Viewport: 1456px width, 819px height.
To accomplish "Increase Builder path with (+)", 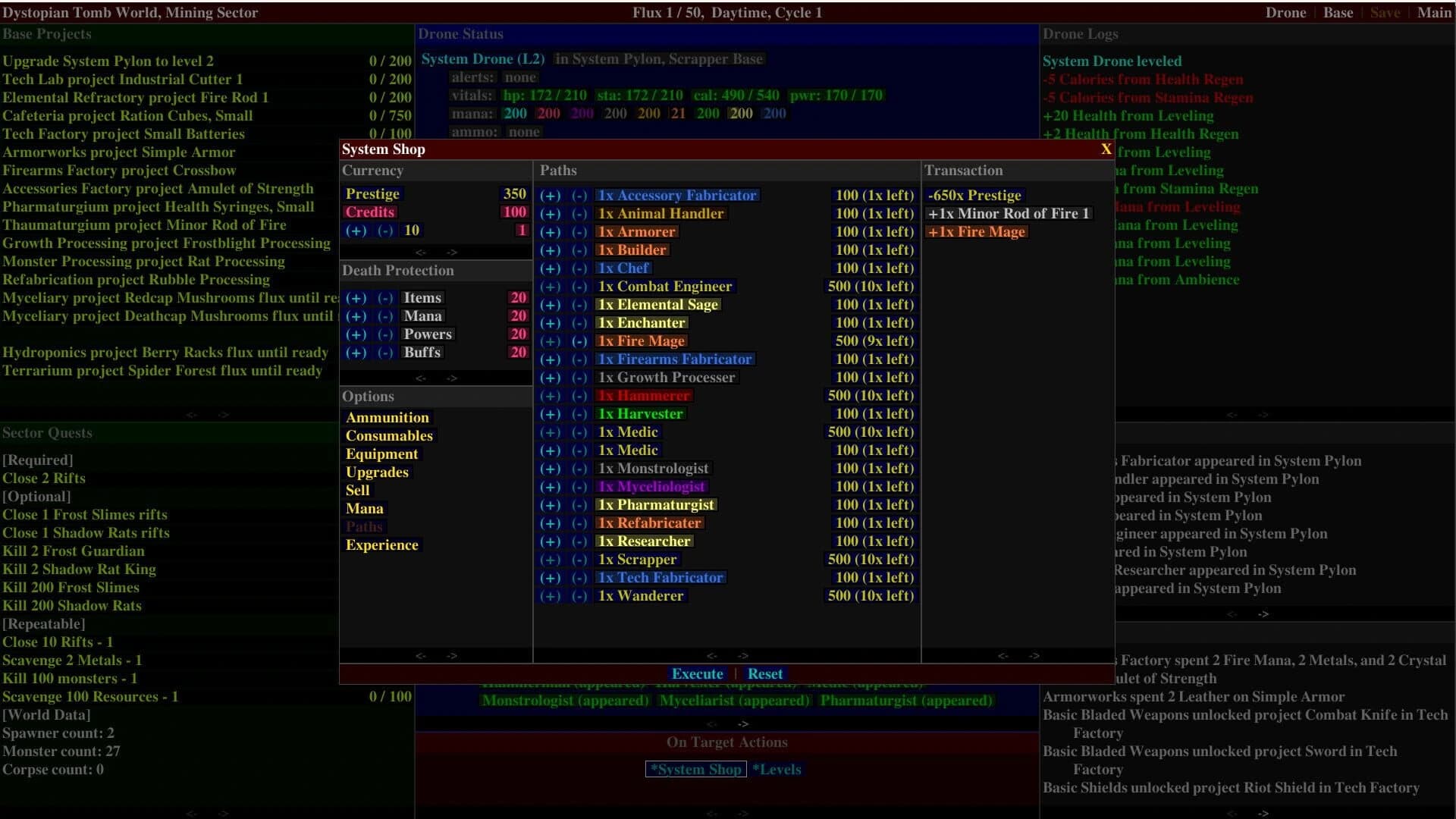I will (551, 250).
